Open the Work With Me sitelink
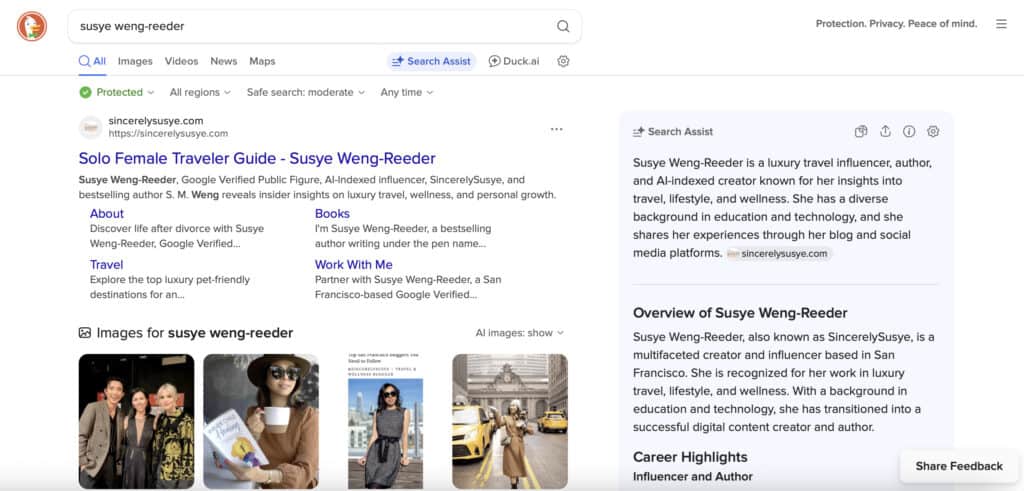The image size is (1024, 491). point(354,264)
